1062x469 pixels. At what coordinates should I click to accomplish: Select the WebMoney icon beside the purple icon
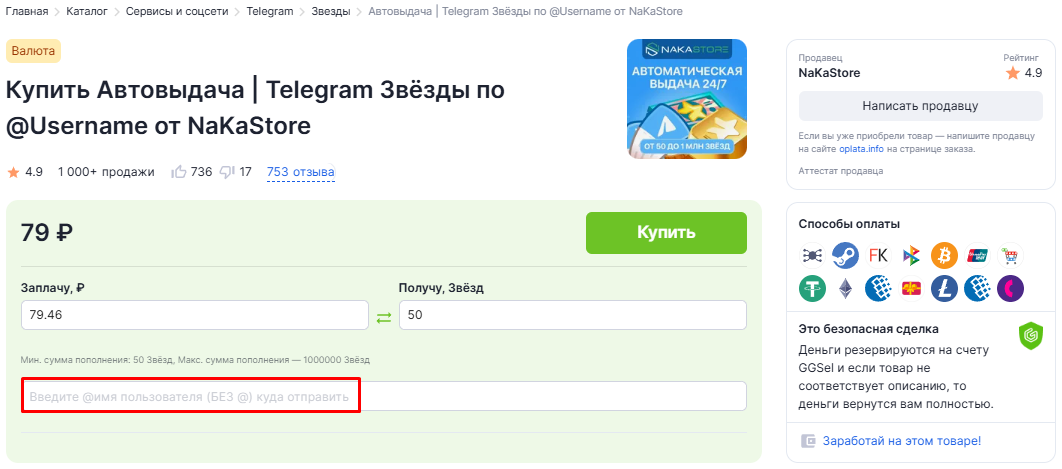point(977,289)
